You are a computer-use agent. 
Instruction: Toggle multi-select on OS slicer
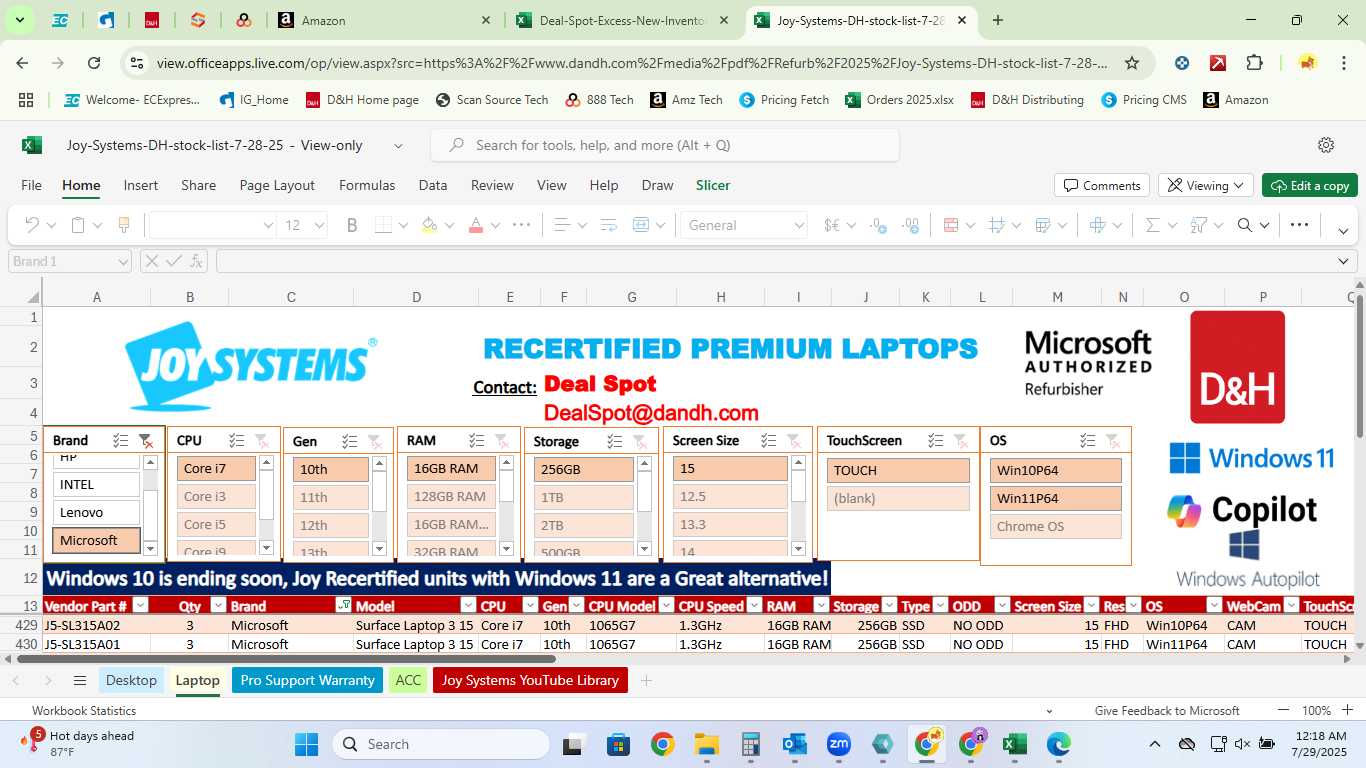point(1088,440)
